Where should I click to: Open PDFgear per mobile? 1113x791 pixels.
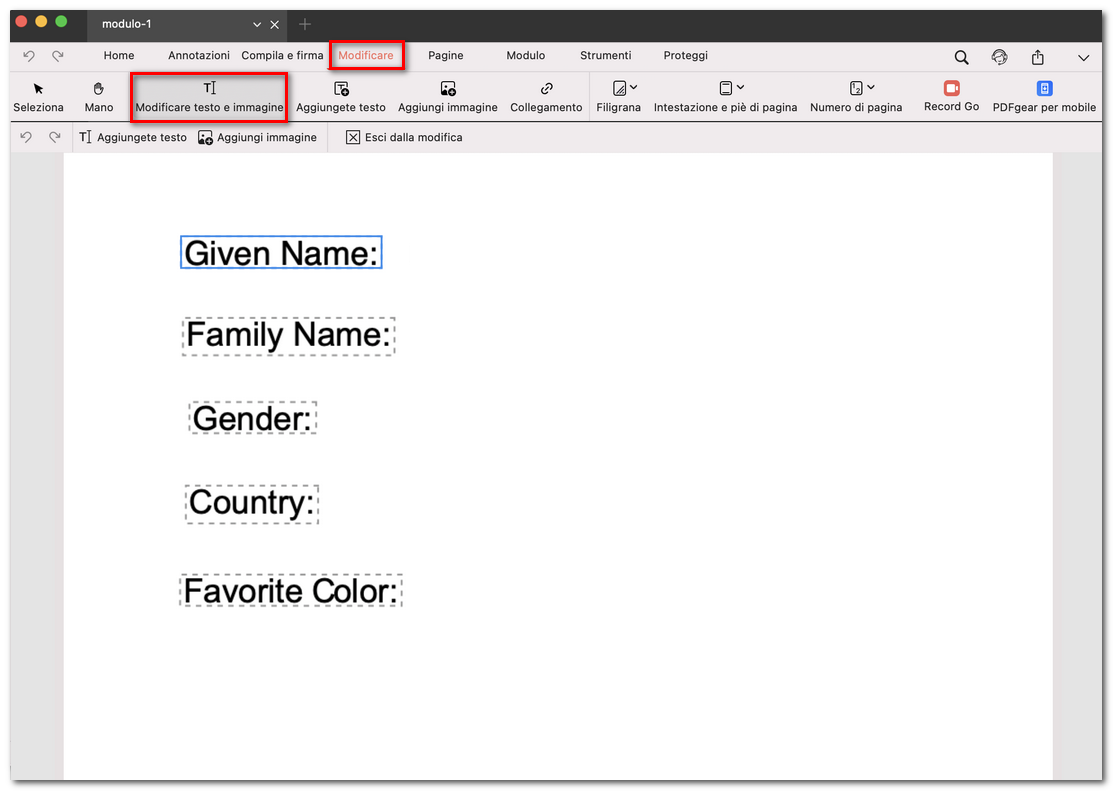pos(1044,97)
